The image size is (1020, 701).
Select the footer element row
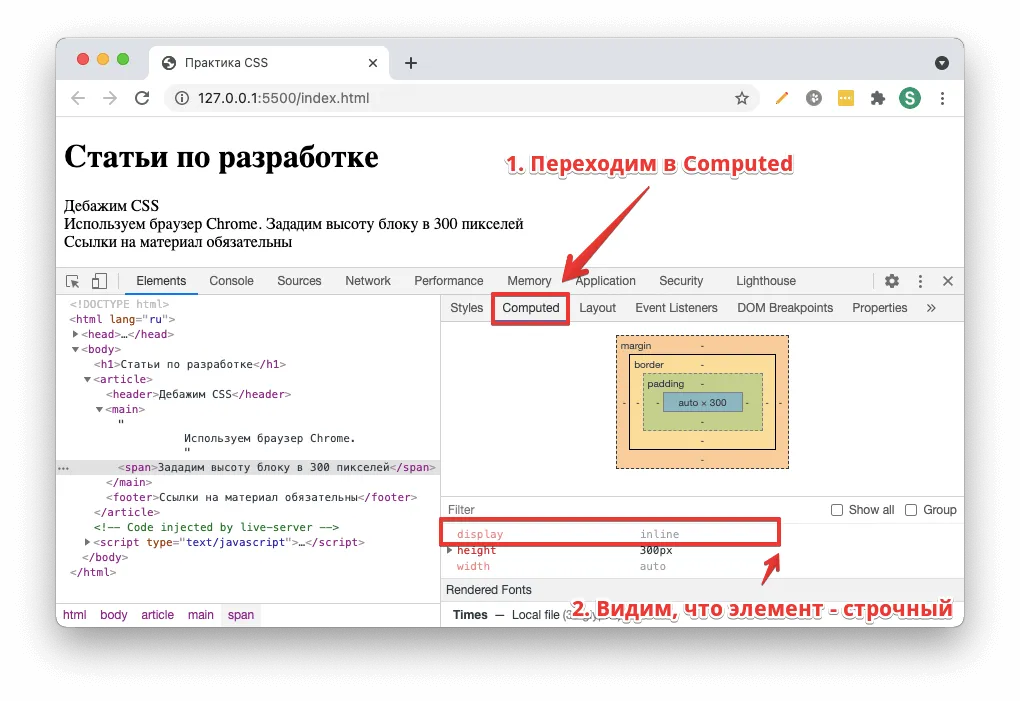[262, 497]
